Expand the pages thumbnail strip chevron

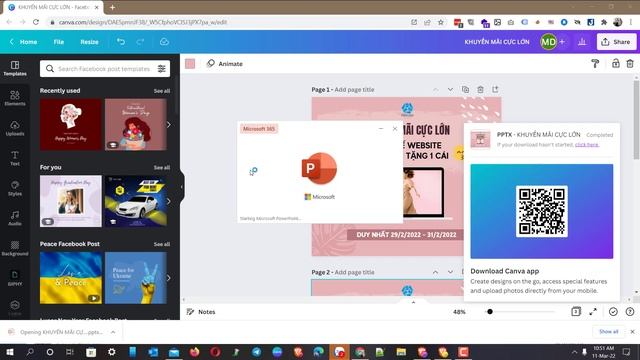413,302
